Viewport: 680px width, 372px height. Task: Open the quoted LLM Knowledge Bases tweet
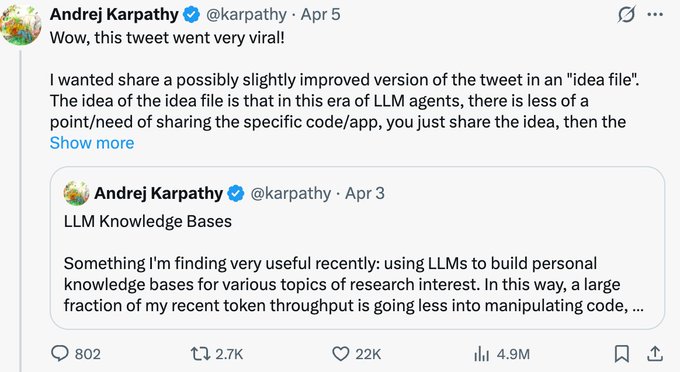[x=357, y=248]
